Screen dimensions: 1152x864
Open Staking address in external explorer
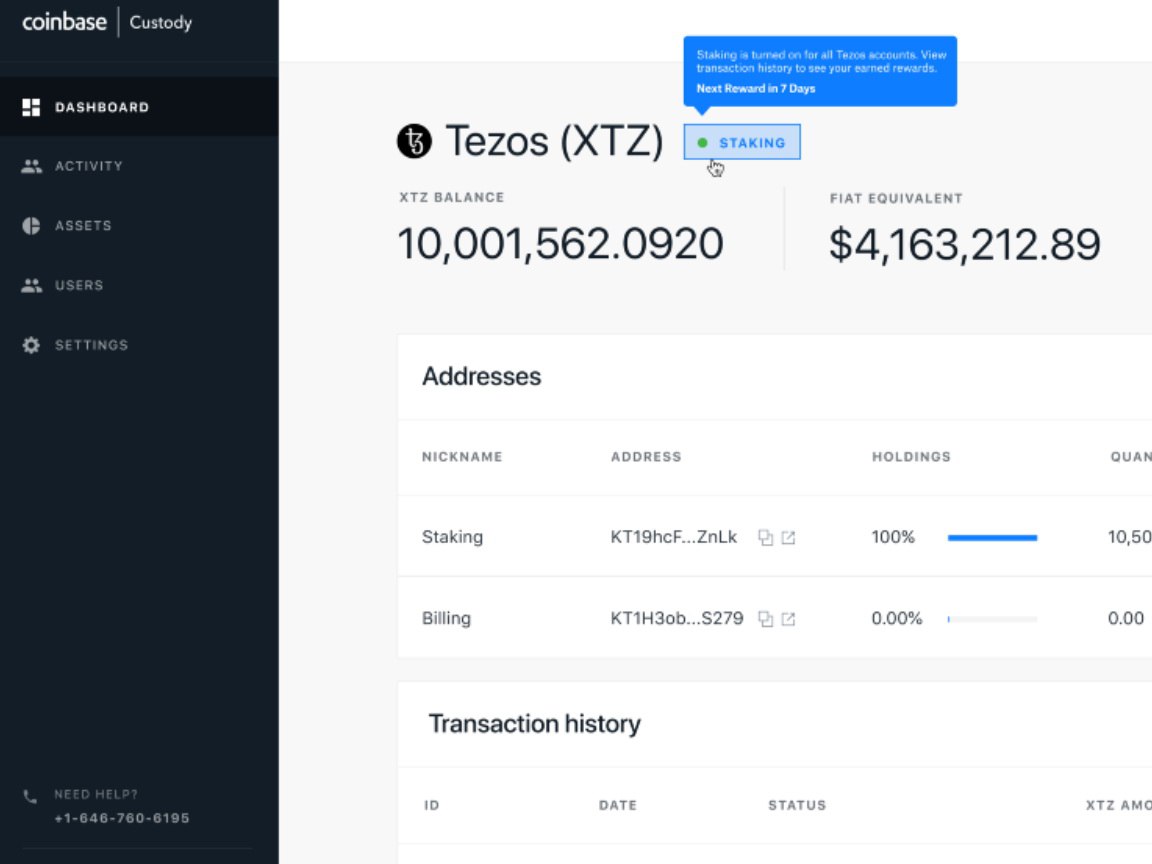788,538
